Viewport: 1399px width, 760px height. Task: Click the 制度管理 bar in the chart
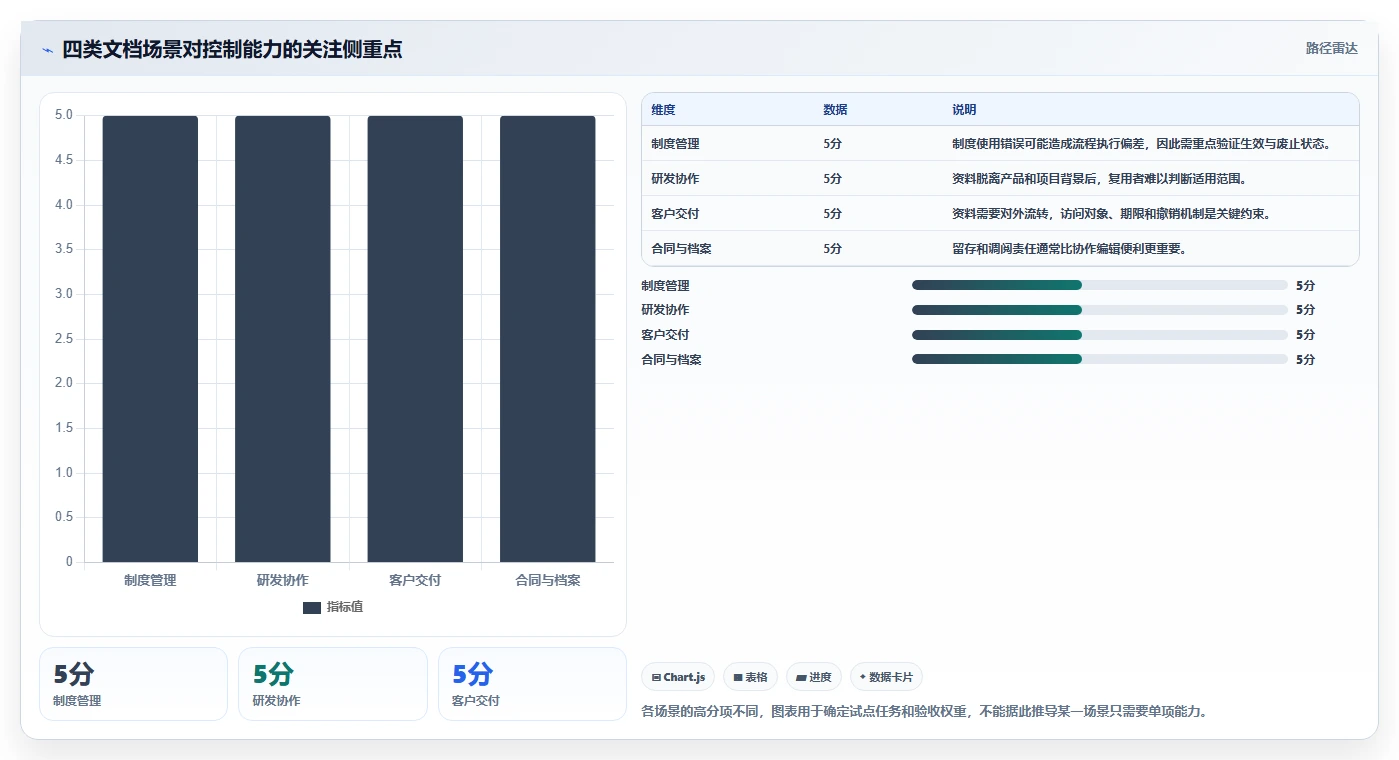150,339
